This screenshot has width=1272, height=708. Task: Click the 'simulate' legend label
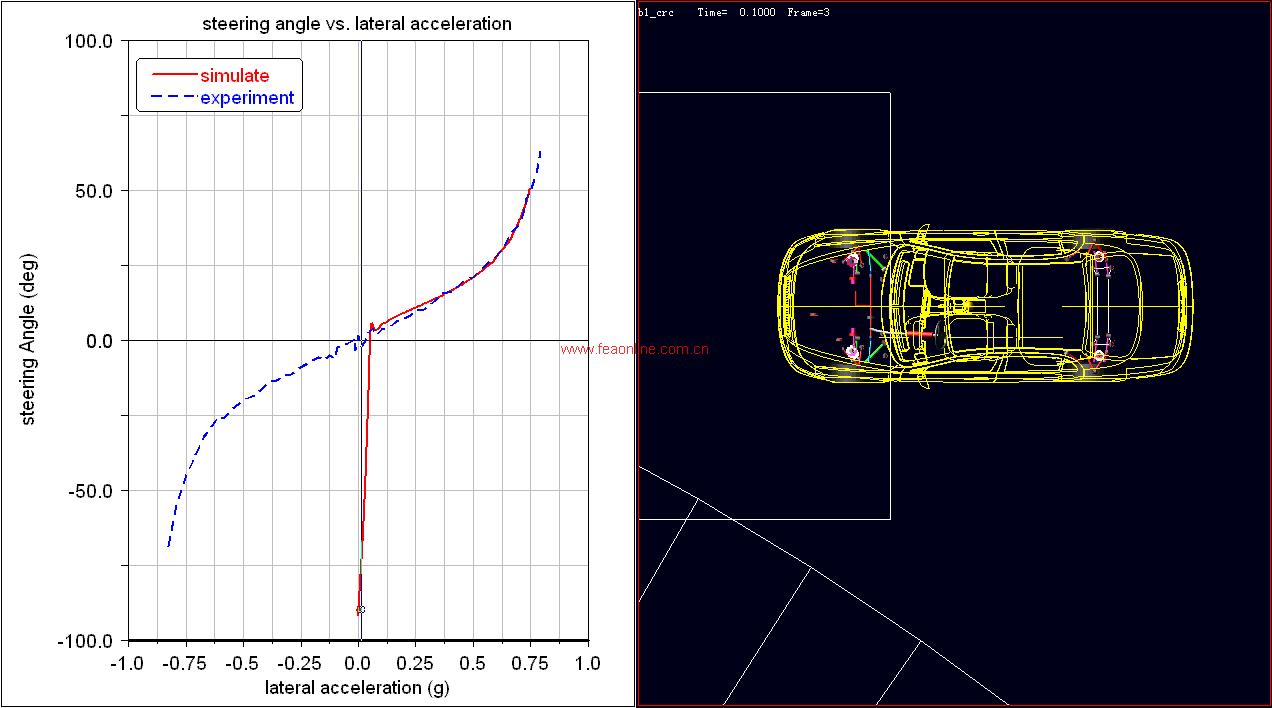[234, 75]
